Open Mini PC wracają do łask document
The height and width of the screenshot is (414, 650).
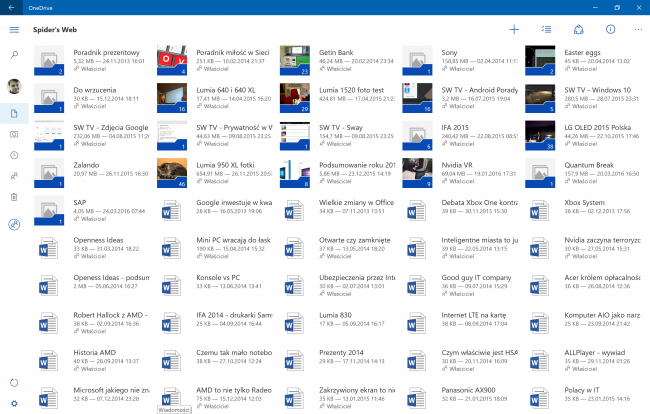[x=215, y=248]
